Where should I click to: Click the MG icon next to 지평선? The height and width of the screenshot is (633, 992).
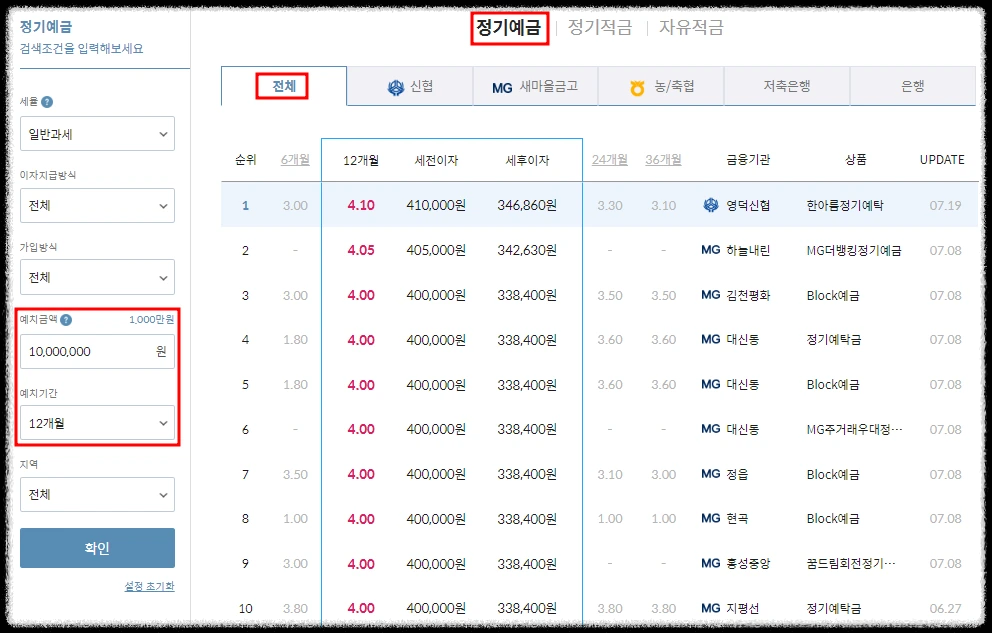click(710, 607)
